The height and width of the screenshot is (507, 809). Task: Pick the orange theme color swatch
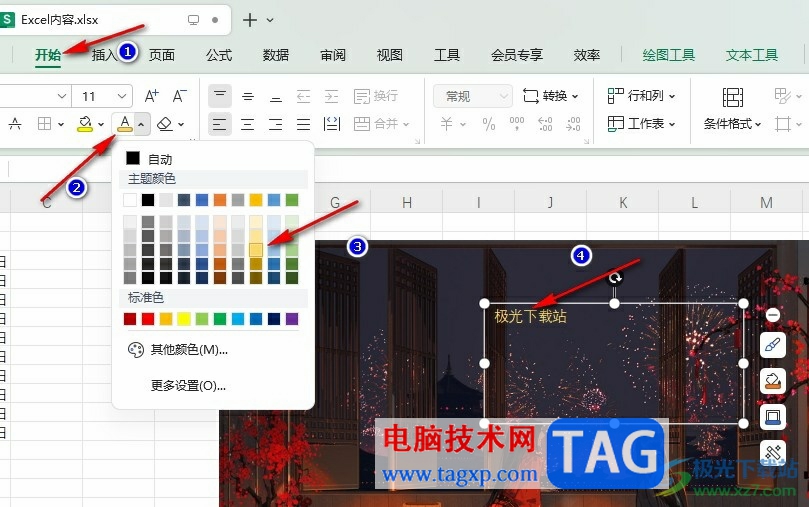pos(220,200)
